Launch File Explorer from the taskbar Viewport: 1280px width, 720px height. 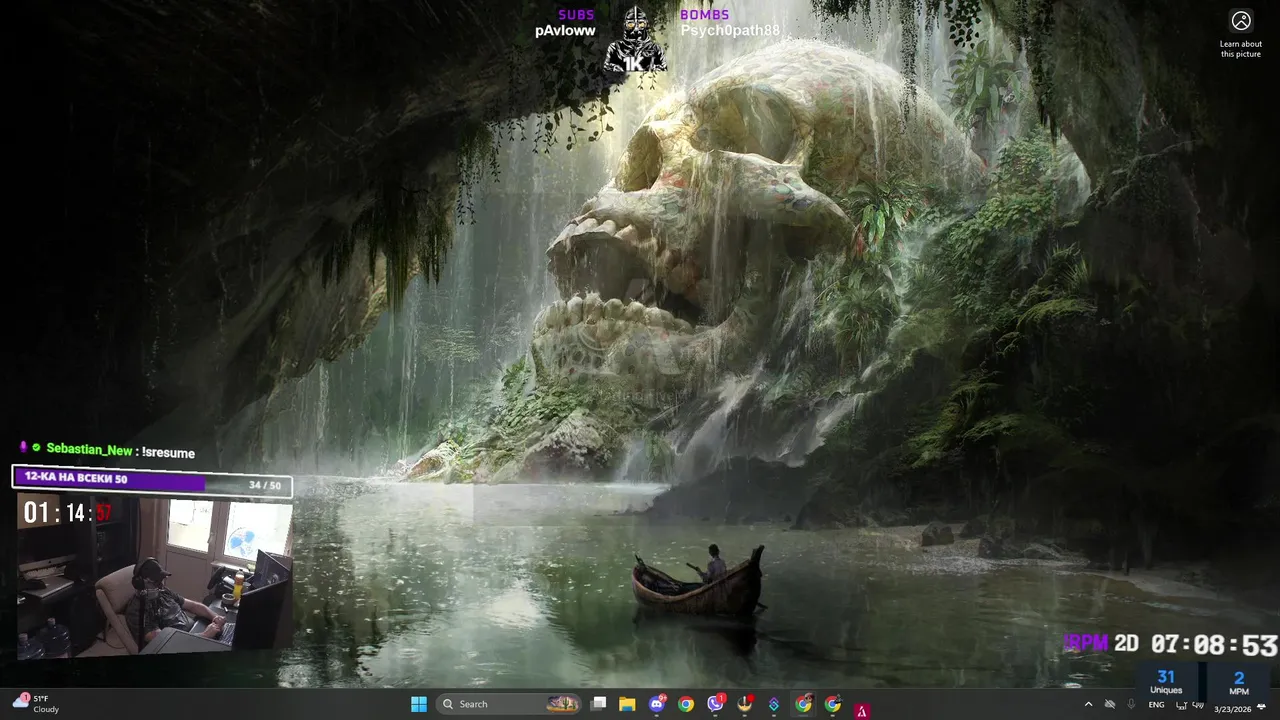627,704
